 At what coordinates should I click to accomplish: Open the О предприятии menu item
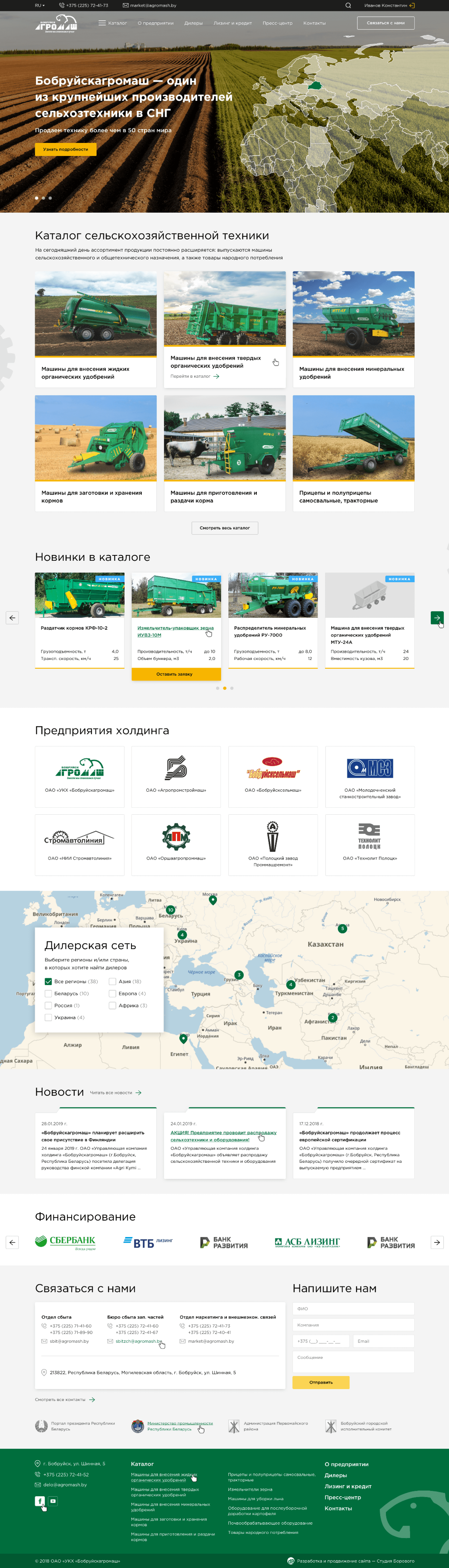tap(155, 23)
